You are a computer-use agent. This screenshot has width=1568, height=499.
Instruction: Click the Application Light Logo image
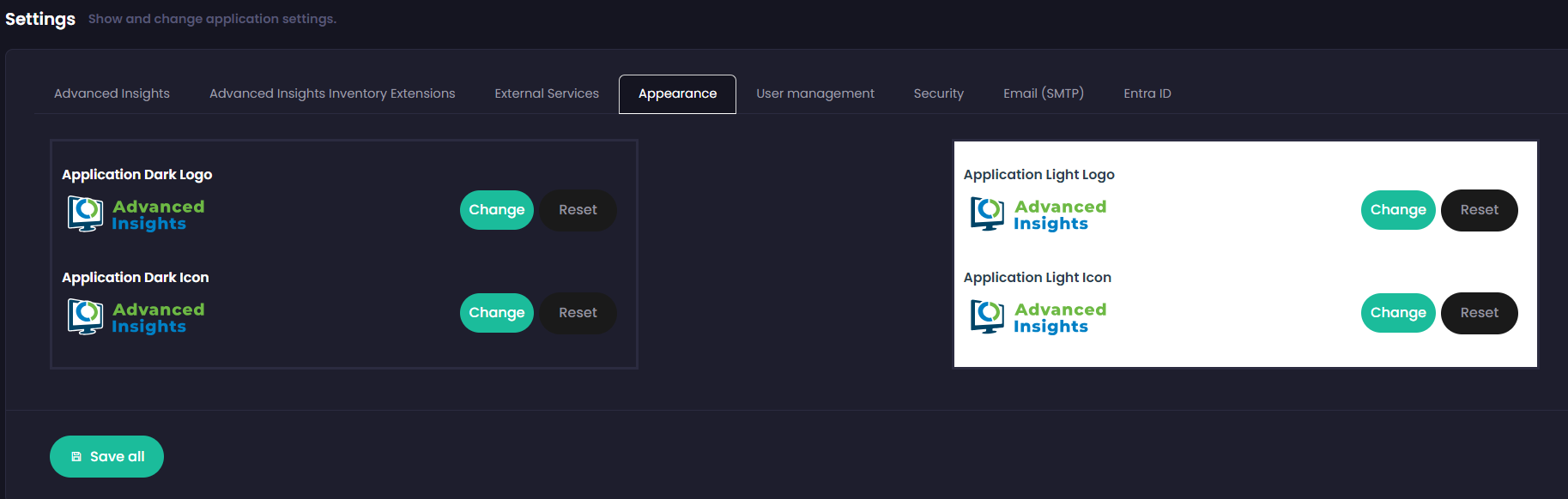1038,214
